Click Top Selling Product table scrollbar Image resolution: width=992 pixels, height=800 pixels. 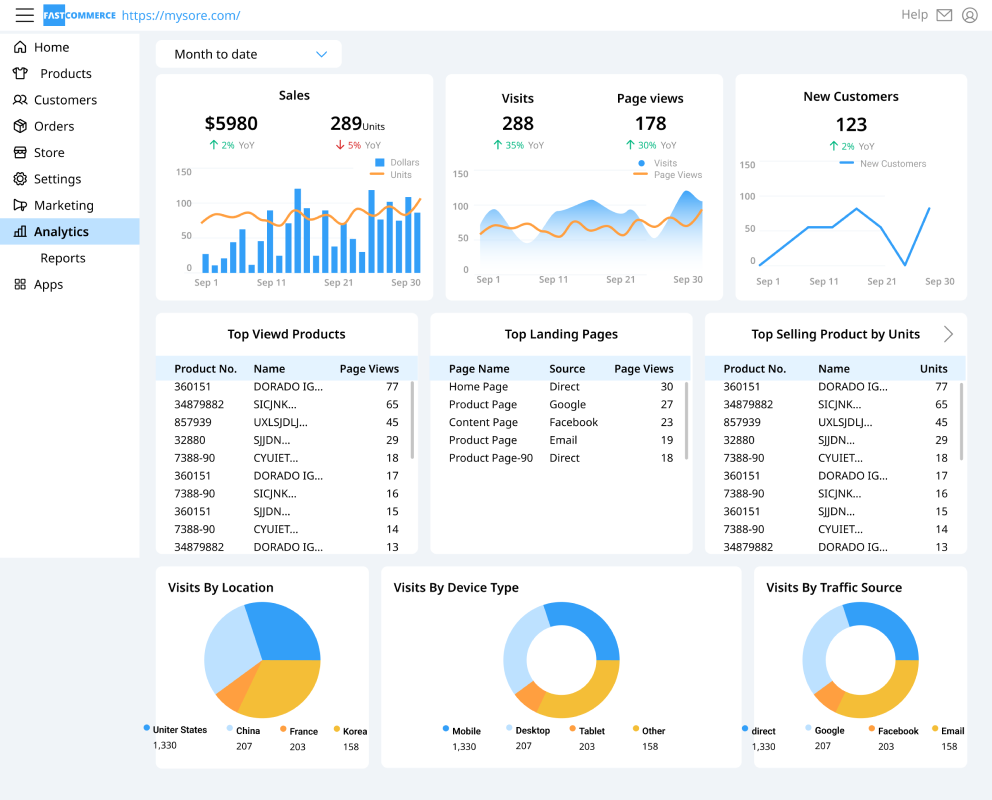(x=962, y=419)
